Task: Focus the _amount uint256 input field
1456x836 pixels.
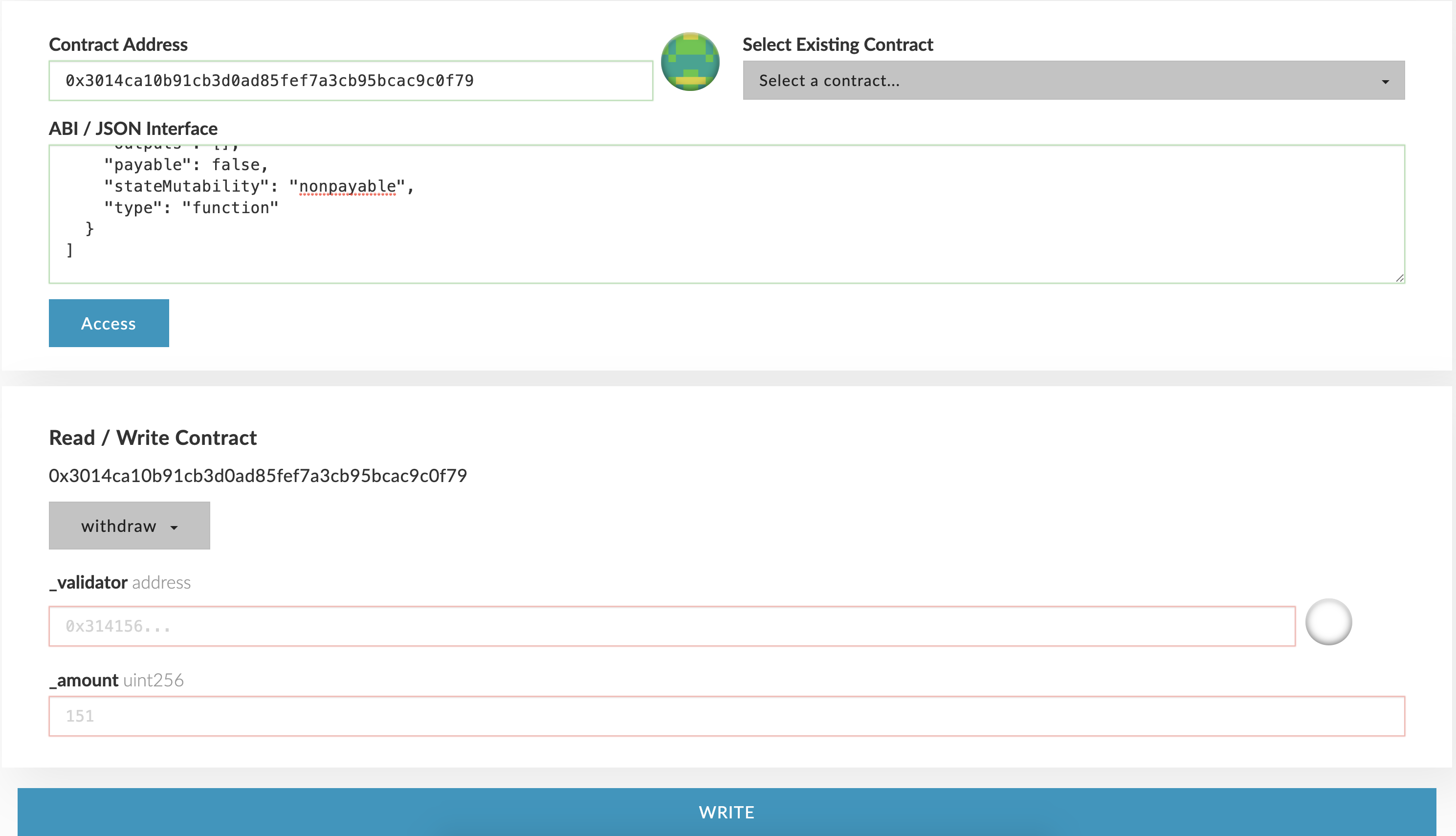Action: pos(726,716)
